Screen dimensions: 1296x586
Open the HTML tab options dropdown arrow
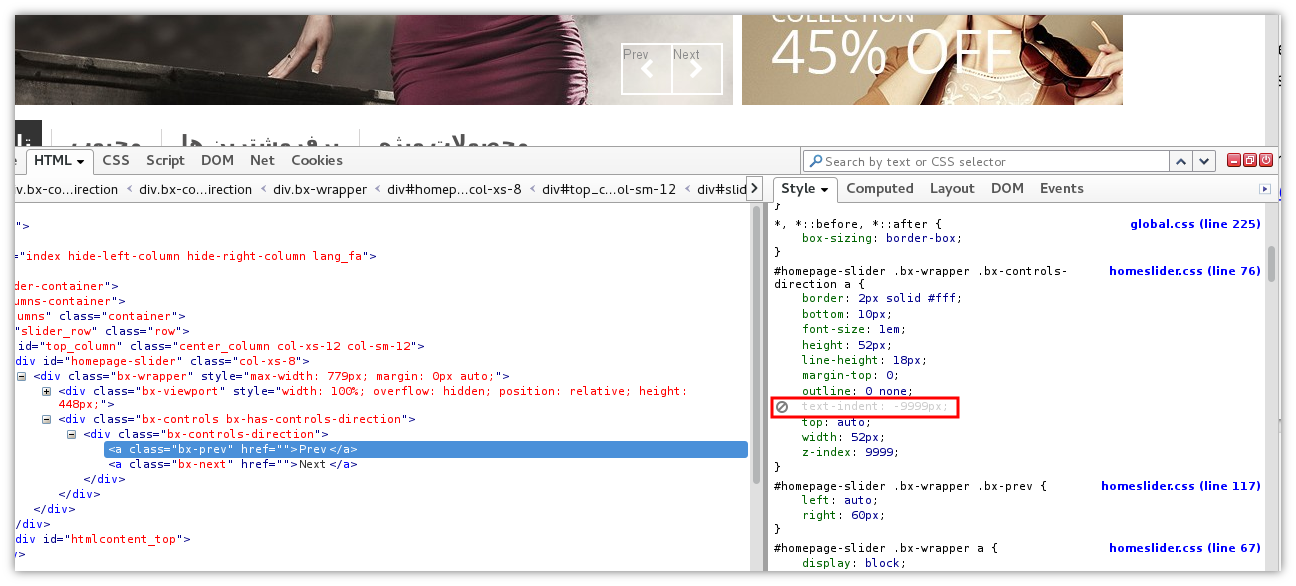81,161
